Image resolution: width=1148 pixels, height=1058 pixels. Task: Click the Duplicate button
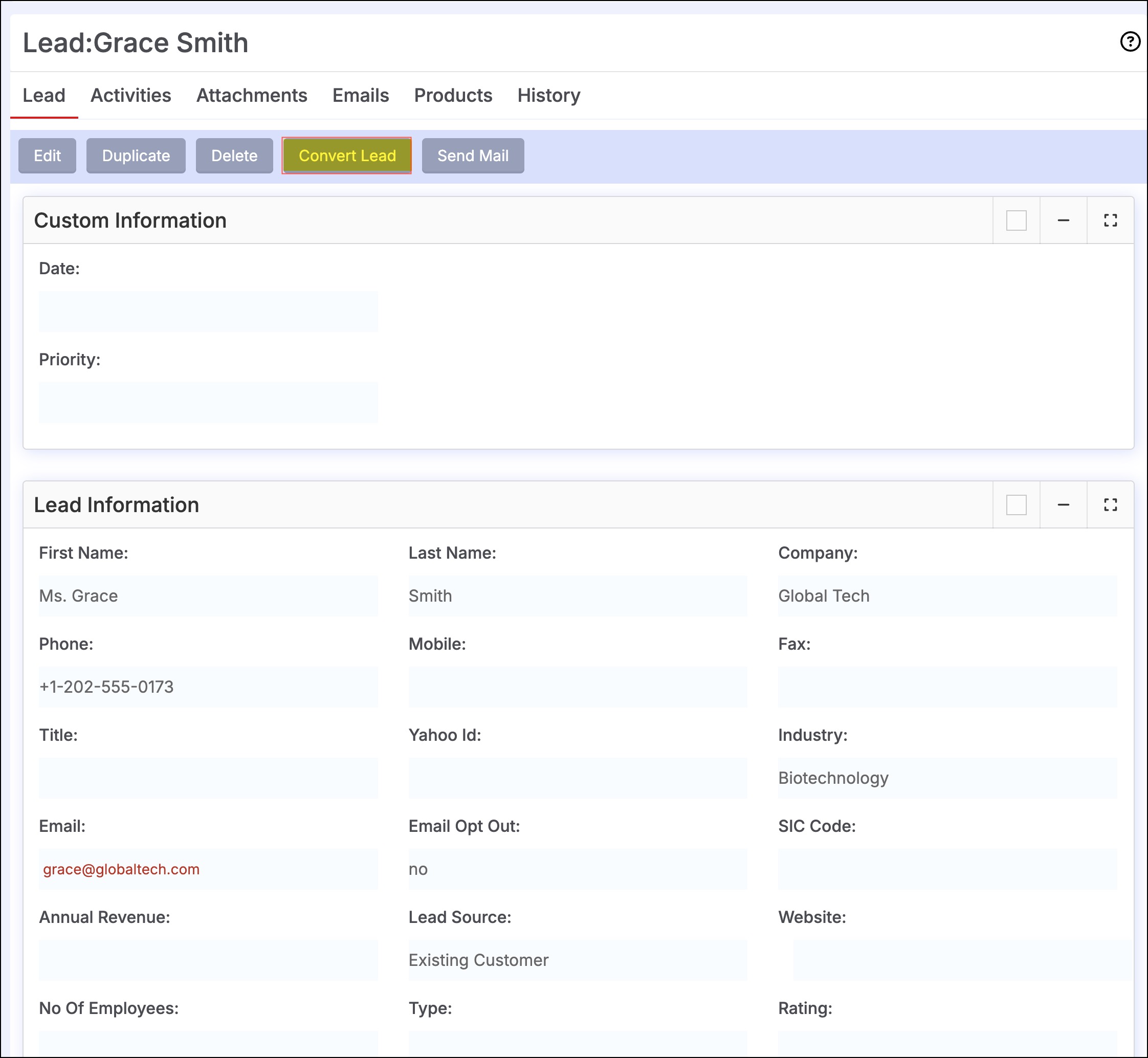pos(136,156)
